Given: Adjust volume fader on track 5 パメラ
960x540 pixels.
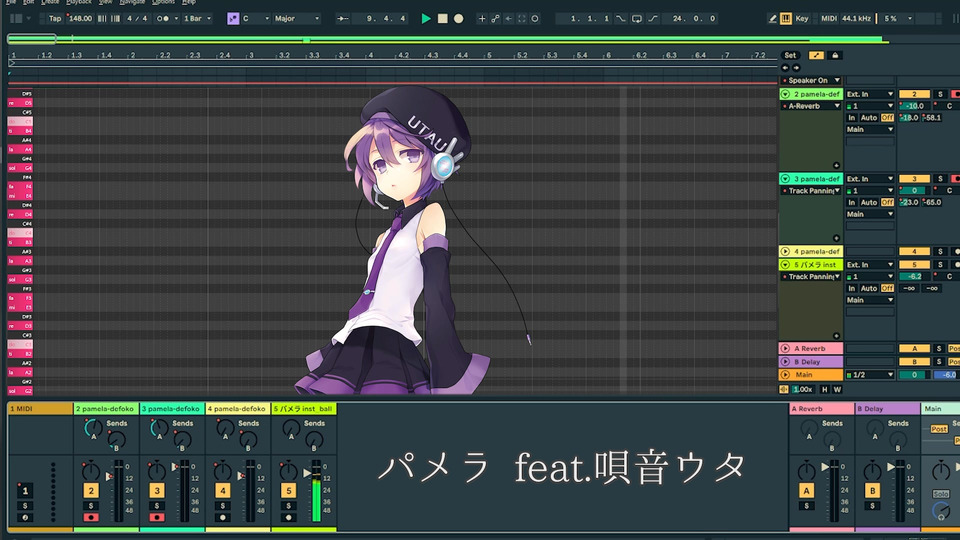Looking at the screenshot, I should [x=308, y=473].
